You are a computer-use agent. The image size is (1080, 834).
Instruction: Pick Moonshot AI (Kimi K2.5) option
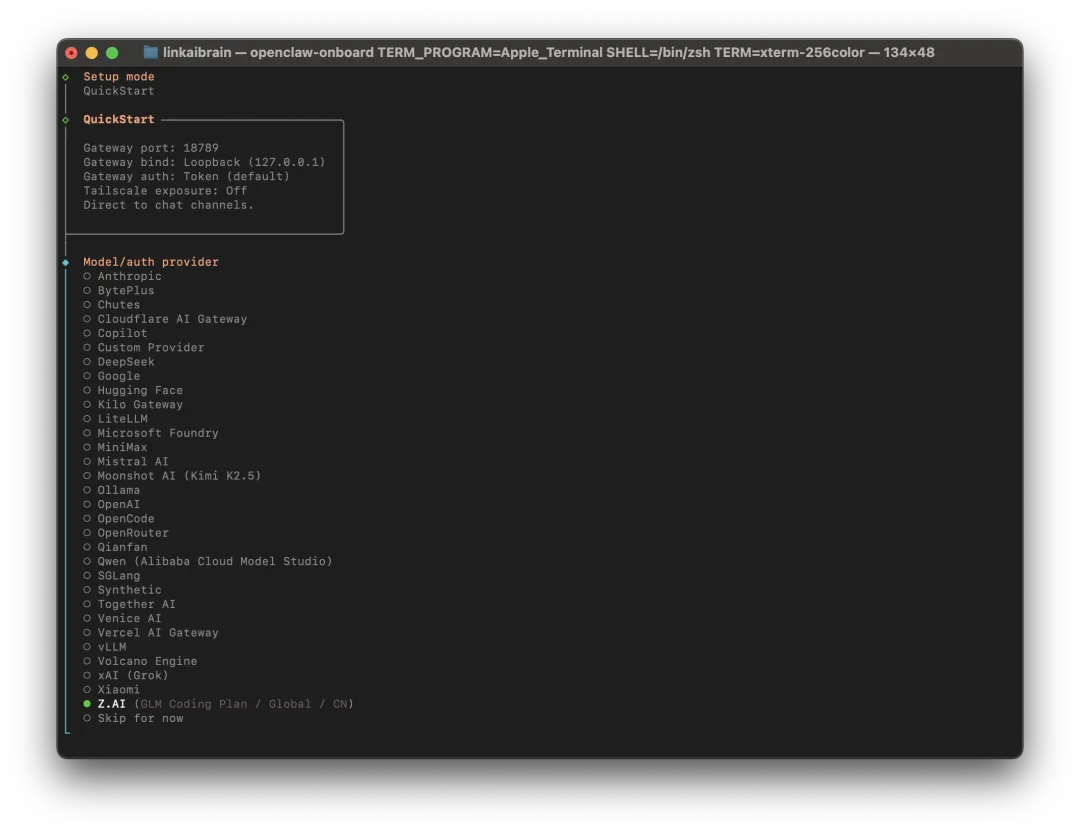tap(172, 476)
